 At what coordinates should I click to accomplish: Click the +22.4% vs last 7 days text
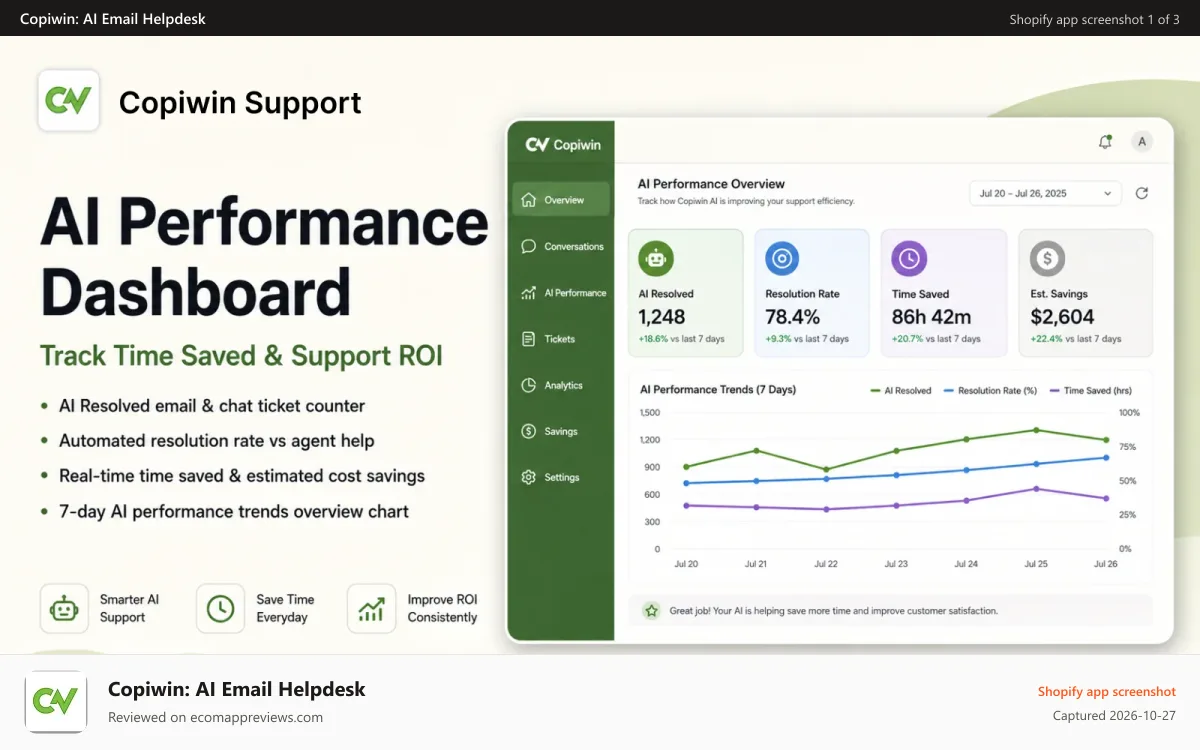point(1075,339)
